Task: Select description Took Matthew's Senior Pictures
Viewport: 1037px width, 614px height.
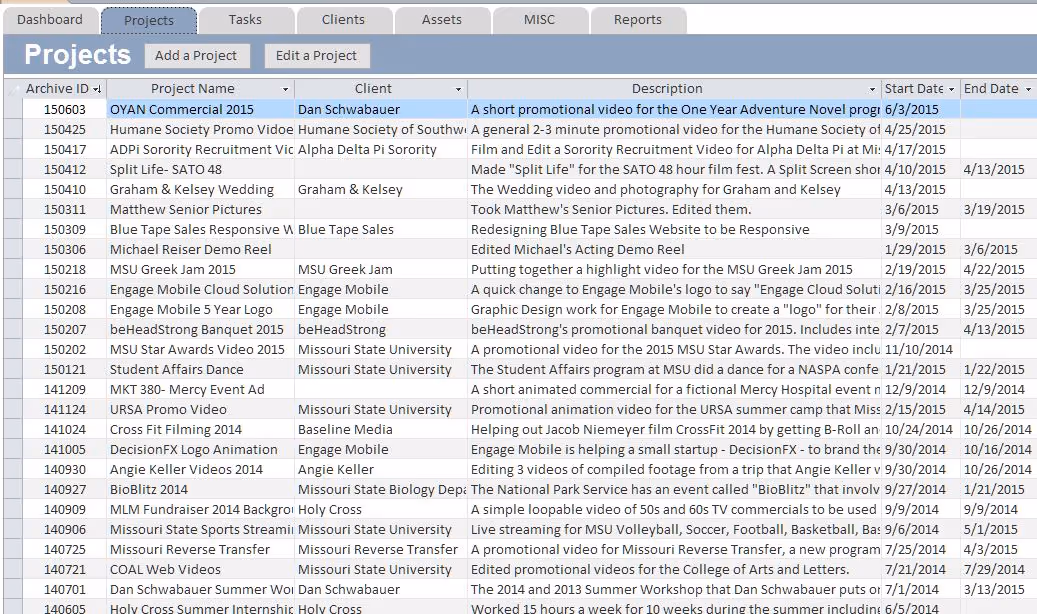Action: point(675,209)
